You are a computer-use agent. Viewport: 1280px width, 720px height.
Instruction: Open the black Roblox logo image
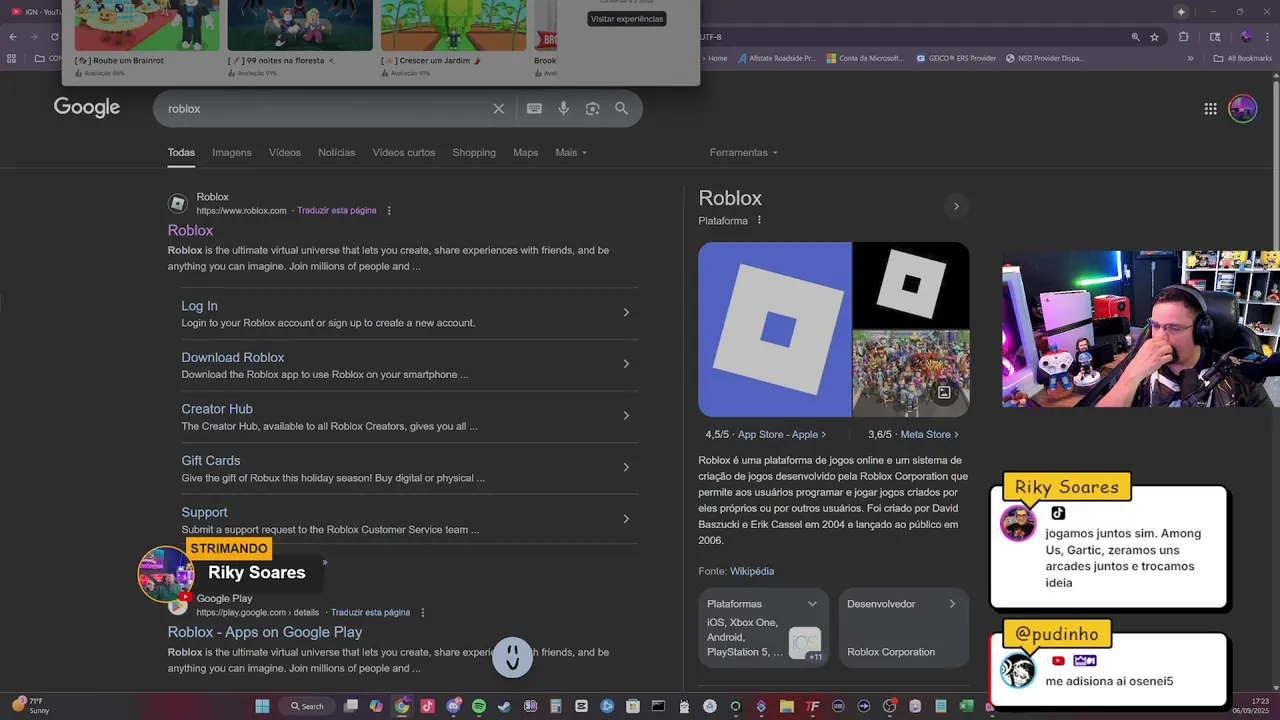coord(911,285)
